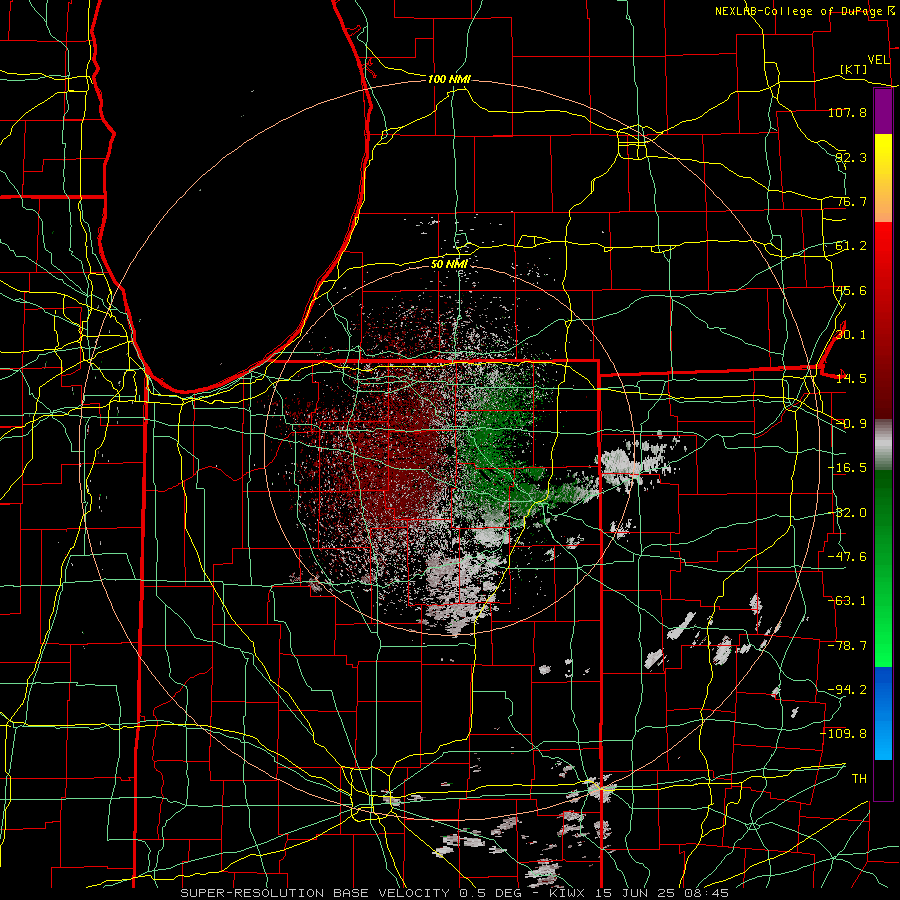Select the 107.8 scale value
The width and height of the screenshot is (900, 900).
pyautogui.click(x=847, y=112)
